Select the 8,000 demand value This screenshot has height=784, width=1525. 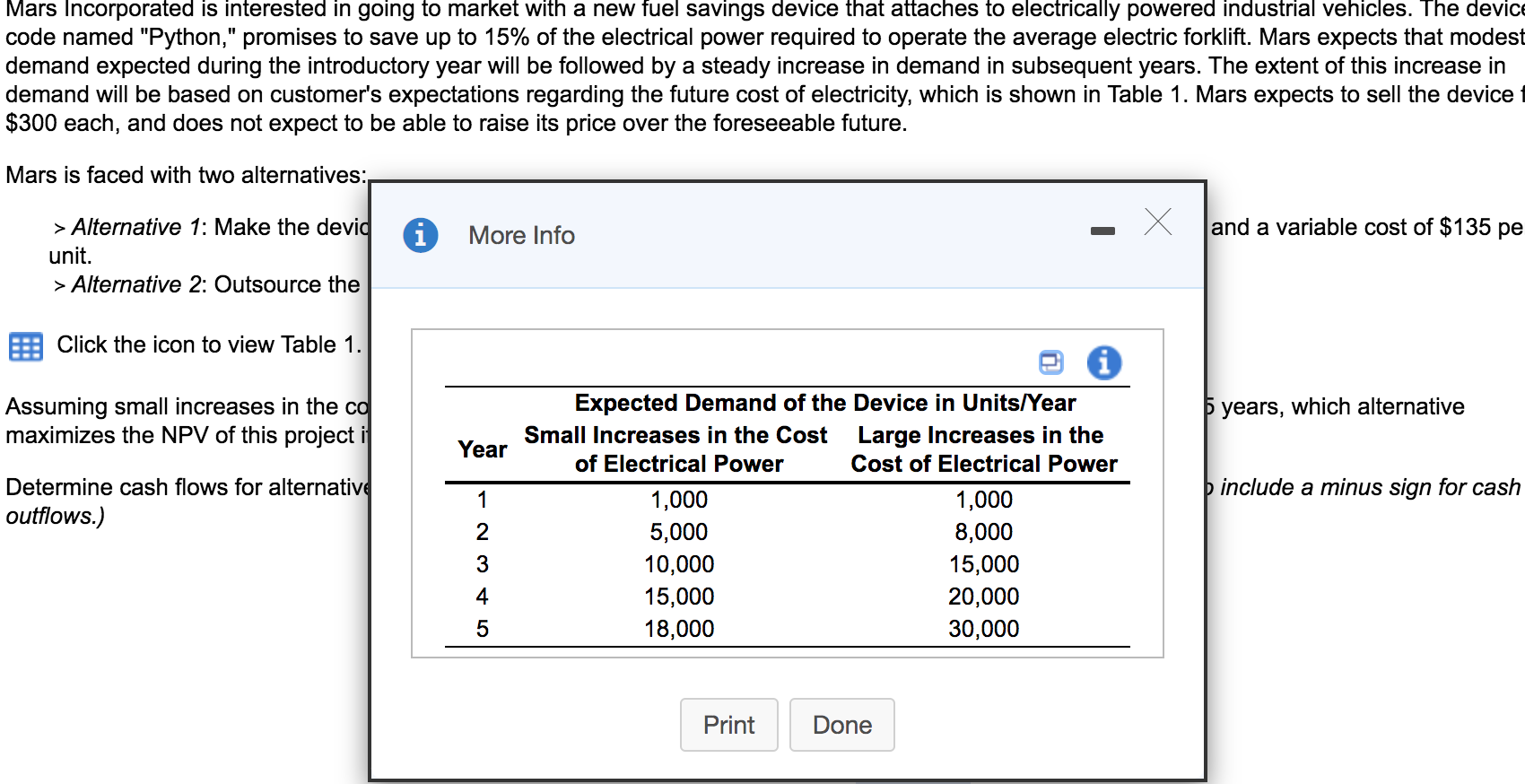point(984,532)
